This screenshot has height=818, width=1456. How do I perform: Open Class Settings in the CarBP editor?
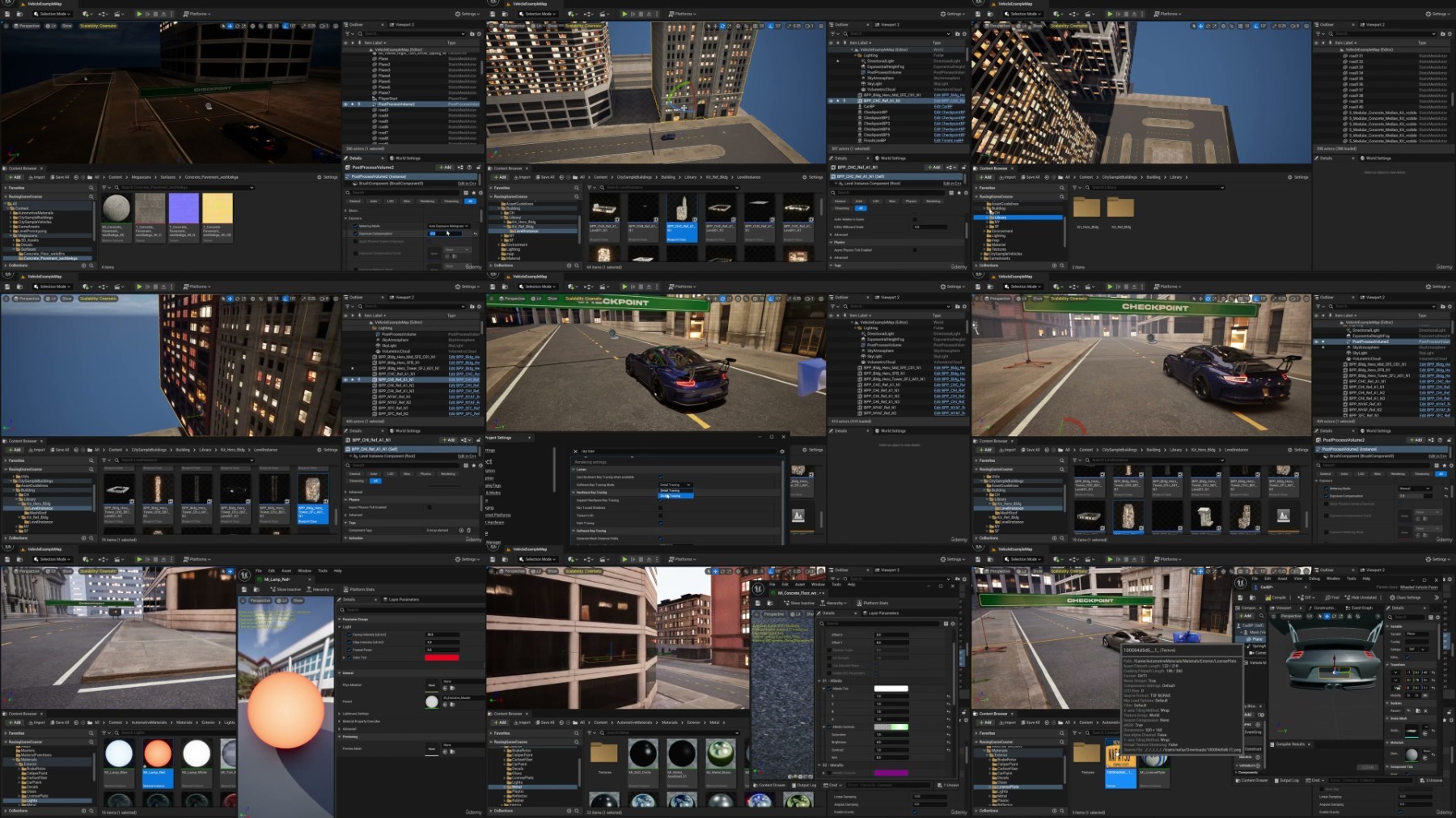pos(1405,597)
